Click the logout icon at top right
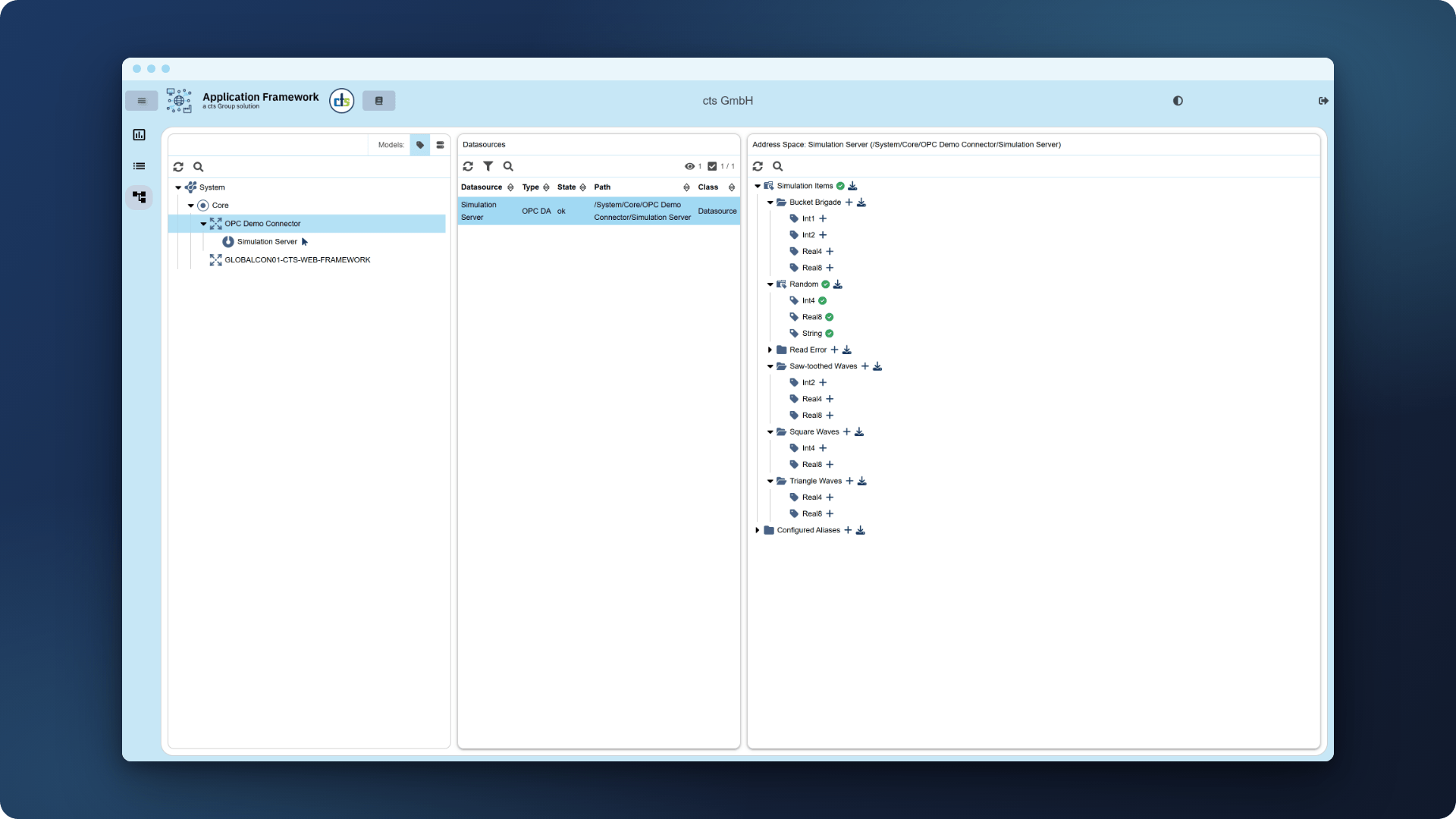The image size is (1456, 819). (x=1323, y=101)
